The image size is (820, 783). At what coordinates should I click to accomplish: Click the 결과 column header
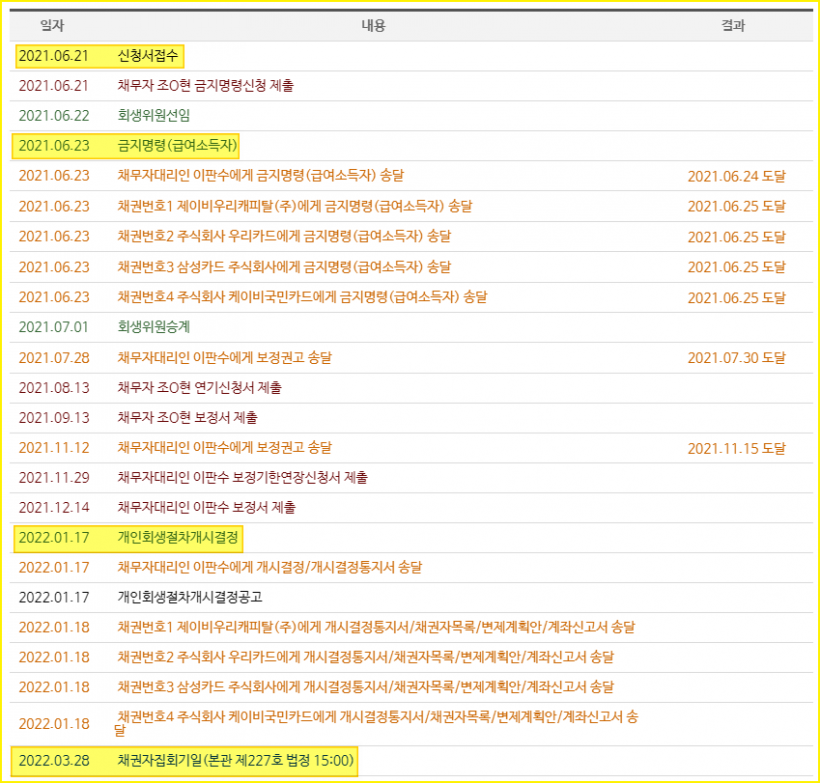click(733, 25)
